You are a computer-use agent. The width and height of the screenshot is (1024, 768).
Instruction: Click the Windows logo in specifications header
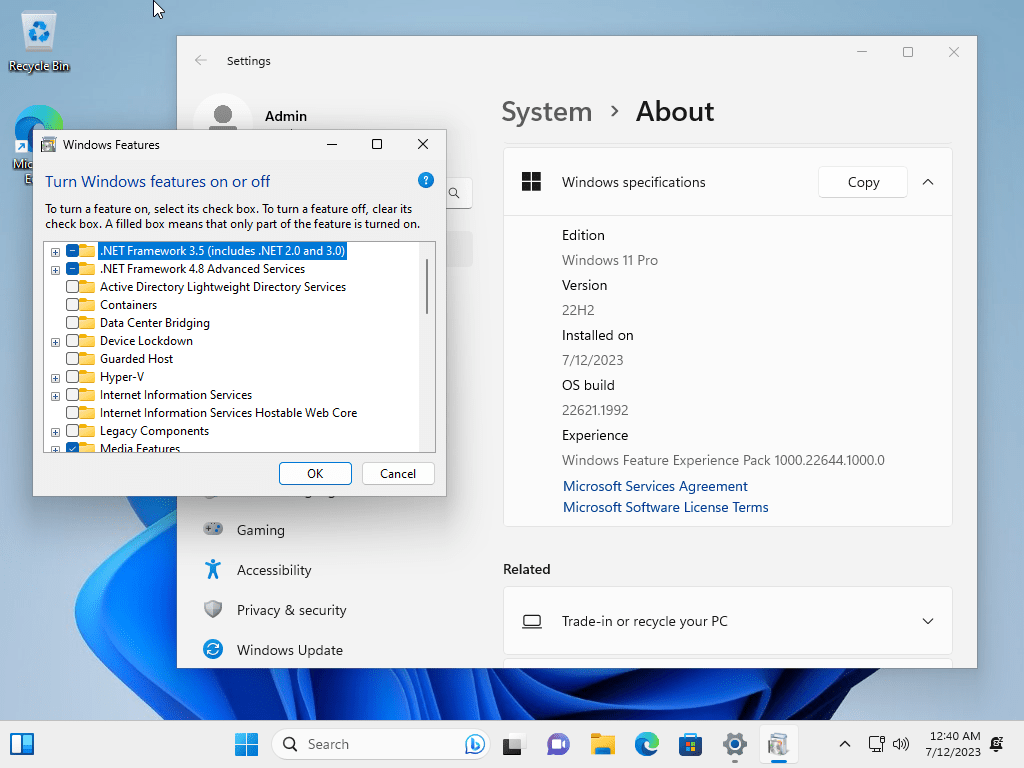point(532,182)
